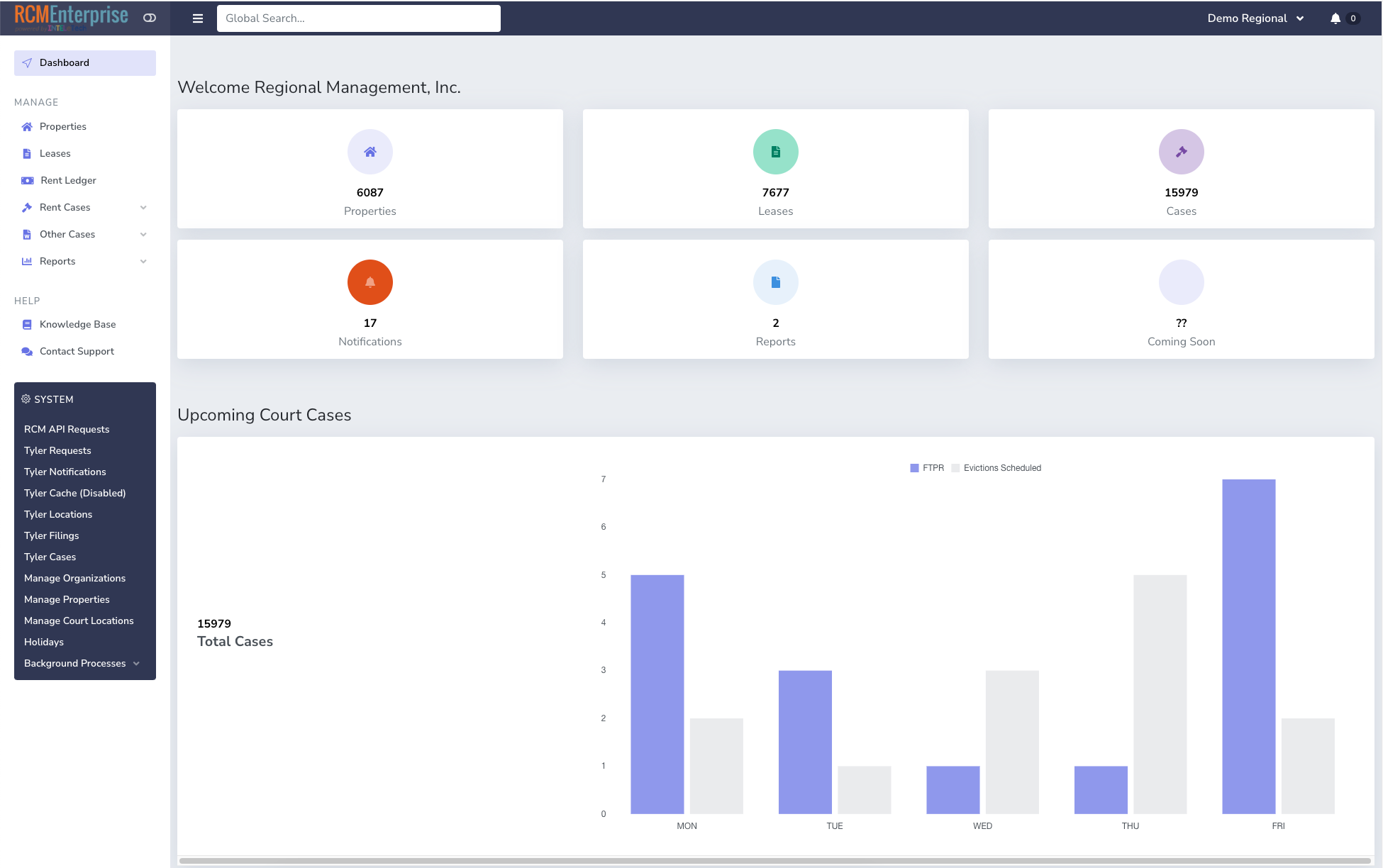1383x868 pixels.
Task: Click the Contact Support chat icon
Action: (26, 351)
